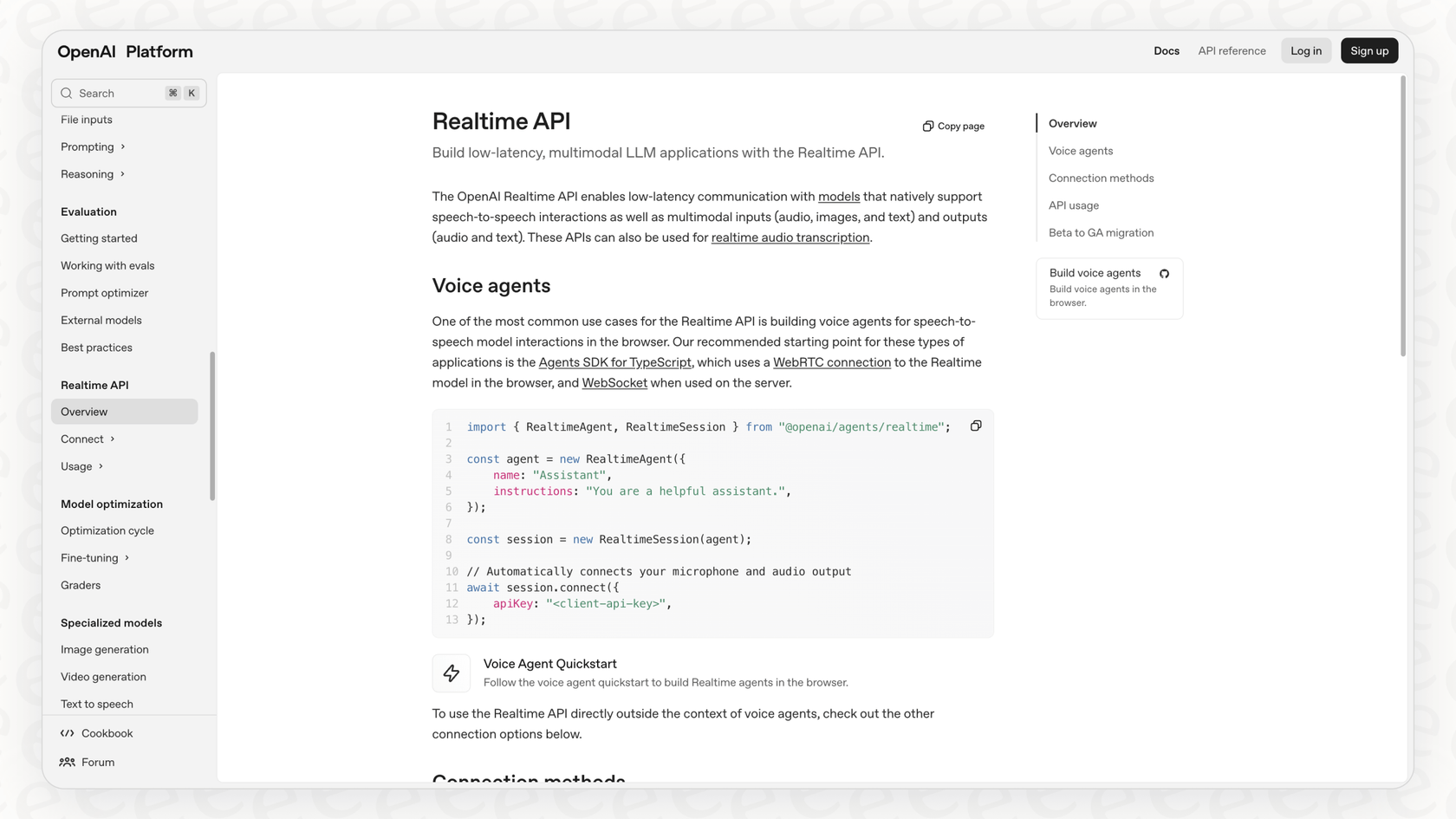Switch to the API reference tab
This screenshot has width=1456, height=819.
(x=1232, y=50)
